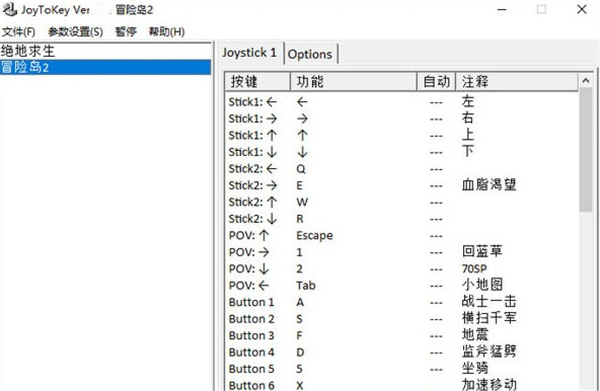The height and width of the screenshot is (391, 600).
Task: Select the 绝地求生 profile
Action: pos(105,51)
